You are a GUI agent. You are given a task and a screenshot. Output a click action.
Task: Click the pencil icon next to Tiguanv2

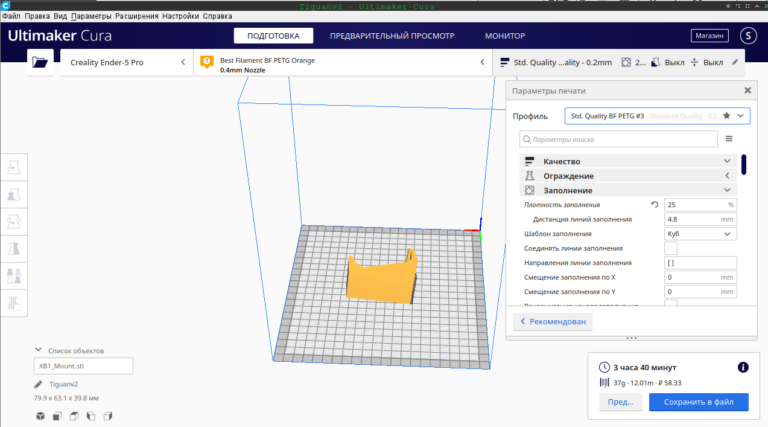38,384
